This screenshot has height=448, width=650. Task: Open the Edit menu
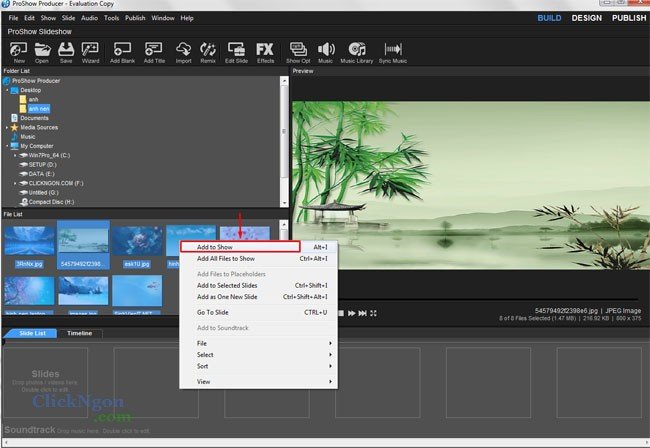(29, 18)
